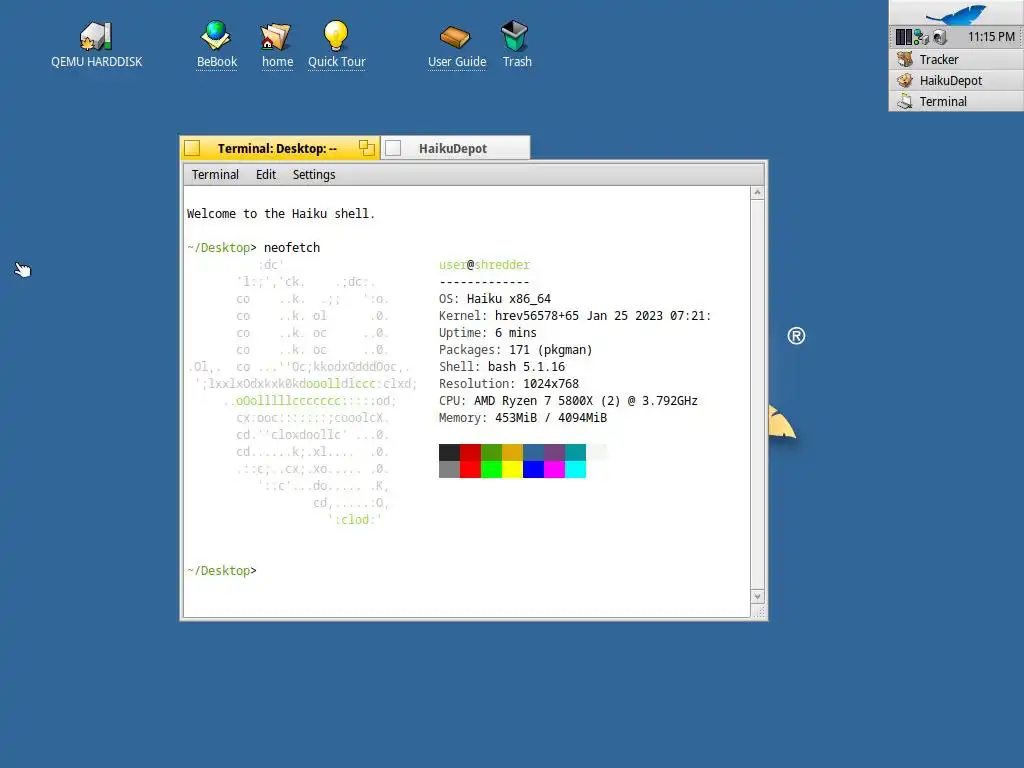Click the 'Uptime: 6 mins' line
This screenshot has width=1024, height=768.
[488, 332]
